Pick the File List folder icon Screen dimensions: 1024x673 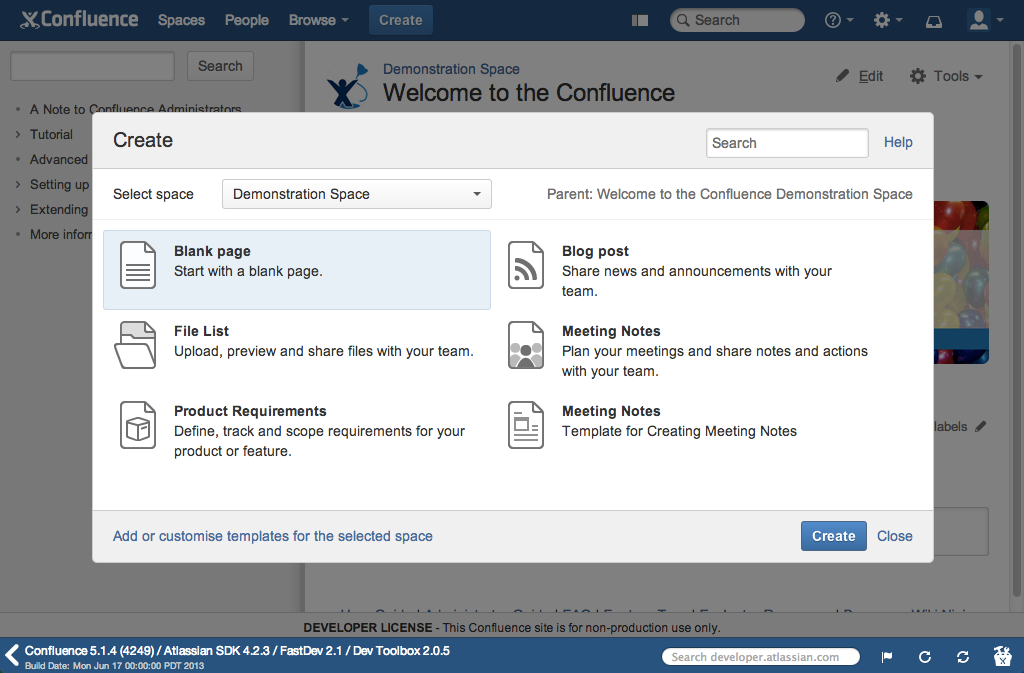coord(136,345)
